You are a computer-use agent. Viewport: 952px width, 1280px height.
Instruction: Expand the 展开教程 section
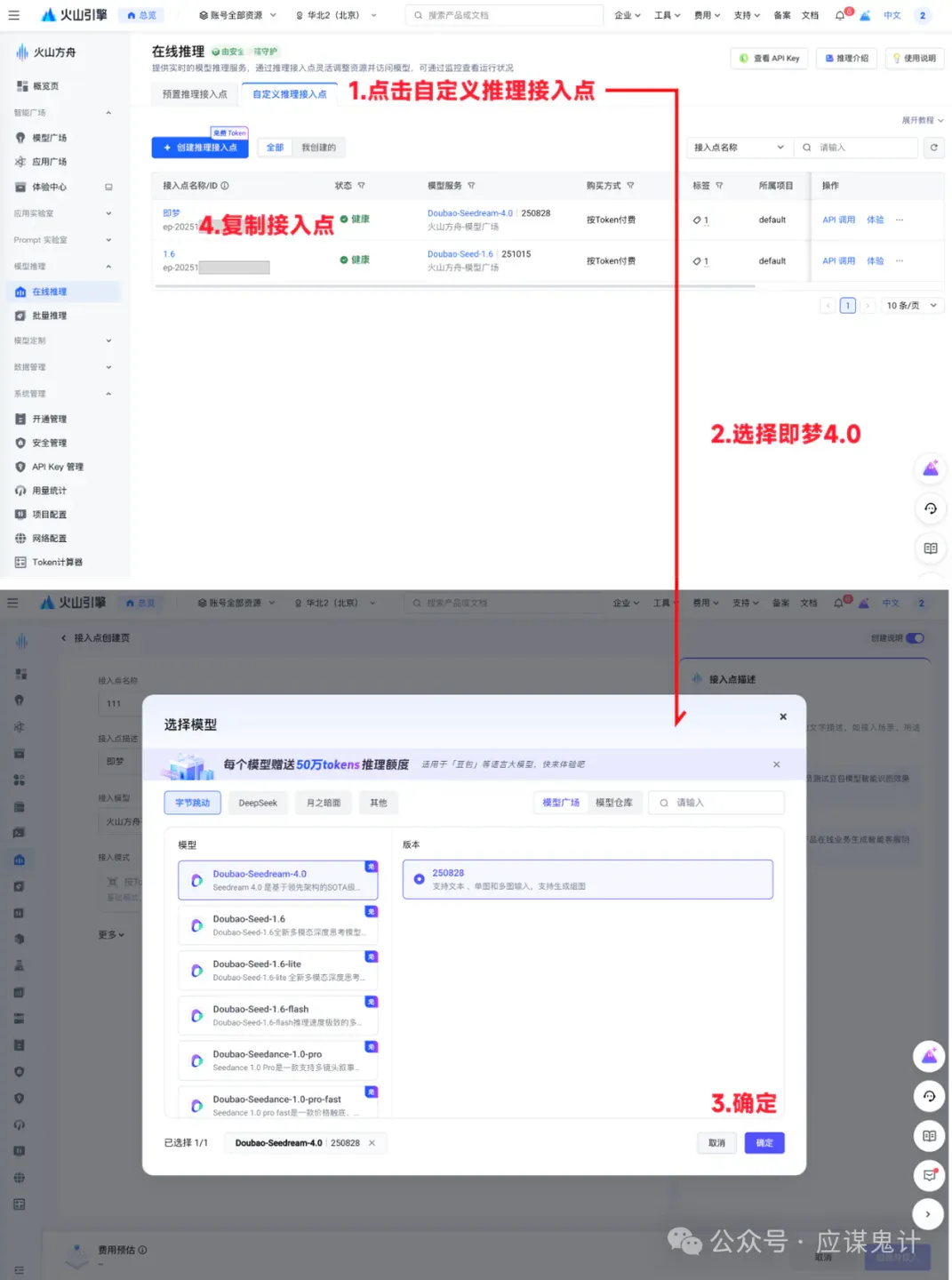coord(923,120)
